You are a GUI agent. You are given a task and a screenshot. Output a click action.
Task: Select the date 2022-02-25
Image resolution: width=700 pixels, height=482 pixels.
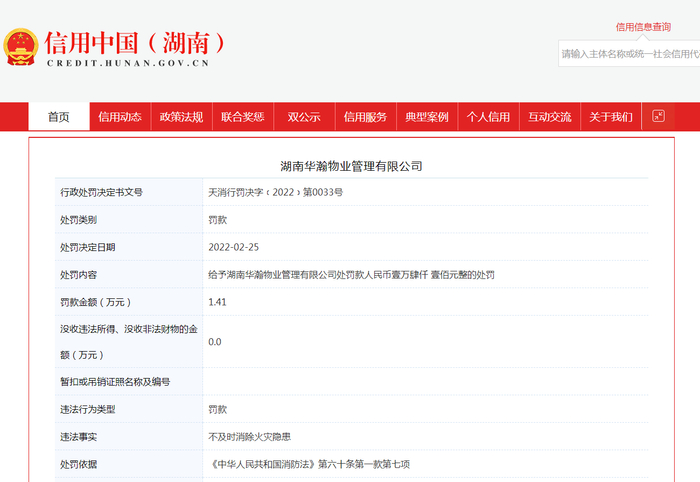pos(233,247)
